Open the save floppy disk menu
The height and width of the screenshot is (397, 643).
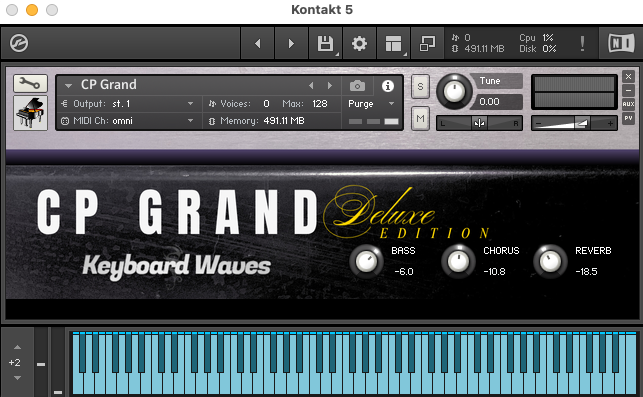point(326,43)
